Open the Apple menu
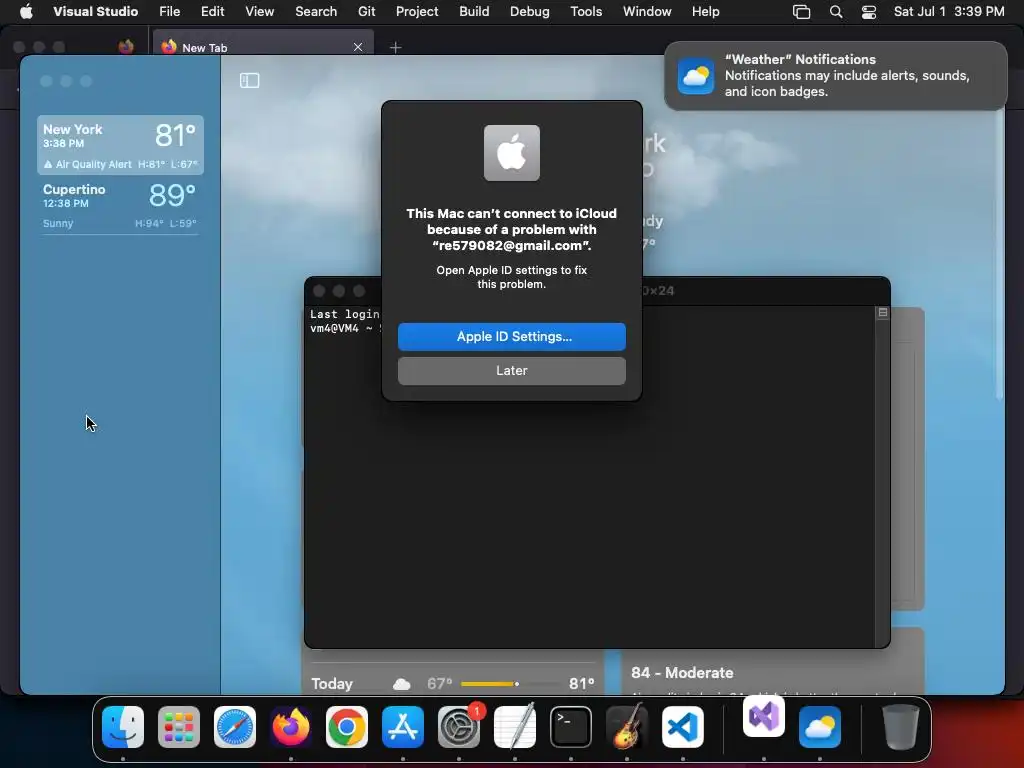Viewport: 1024px width, 768px height. [26, 11]
